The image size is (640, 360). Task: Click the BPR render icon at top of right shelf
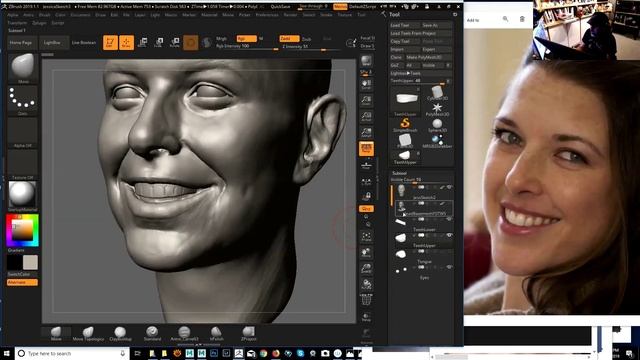coord(366,61)
